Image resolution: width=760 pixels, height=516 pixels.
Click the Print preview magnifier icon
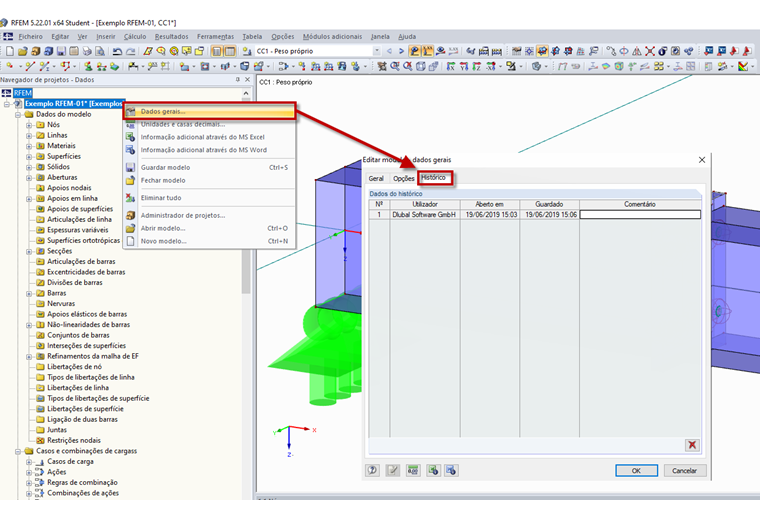[100, 51]
